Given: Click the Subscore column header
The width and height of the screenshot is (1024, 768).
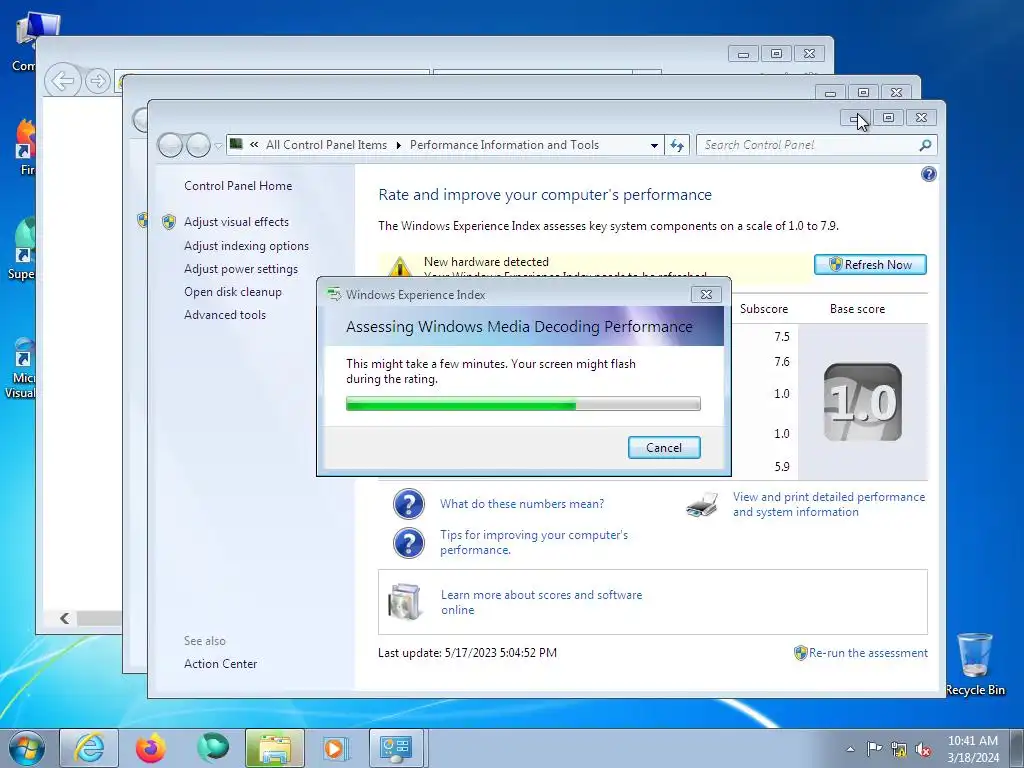Looking at the screenshot, I should coord(763,309).
